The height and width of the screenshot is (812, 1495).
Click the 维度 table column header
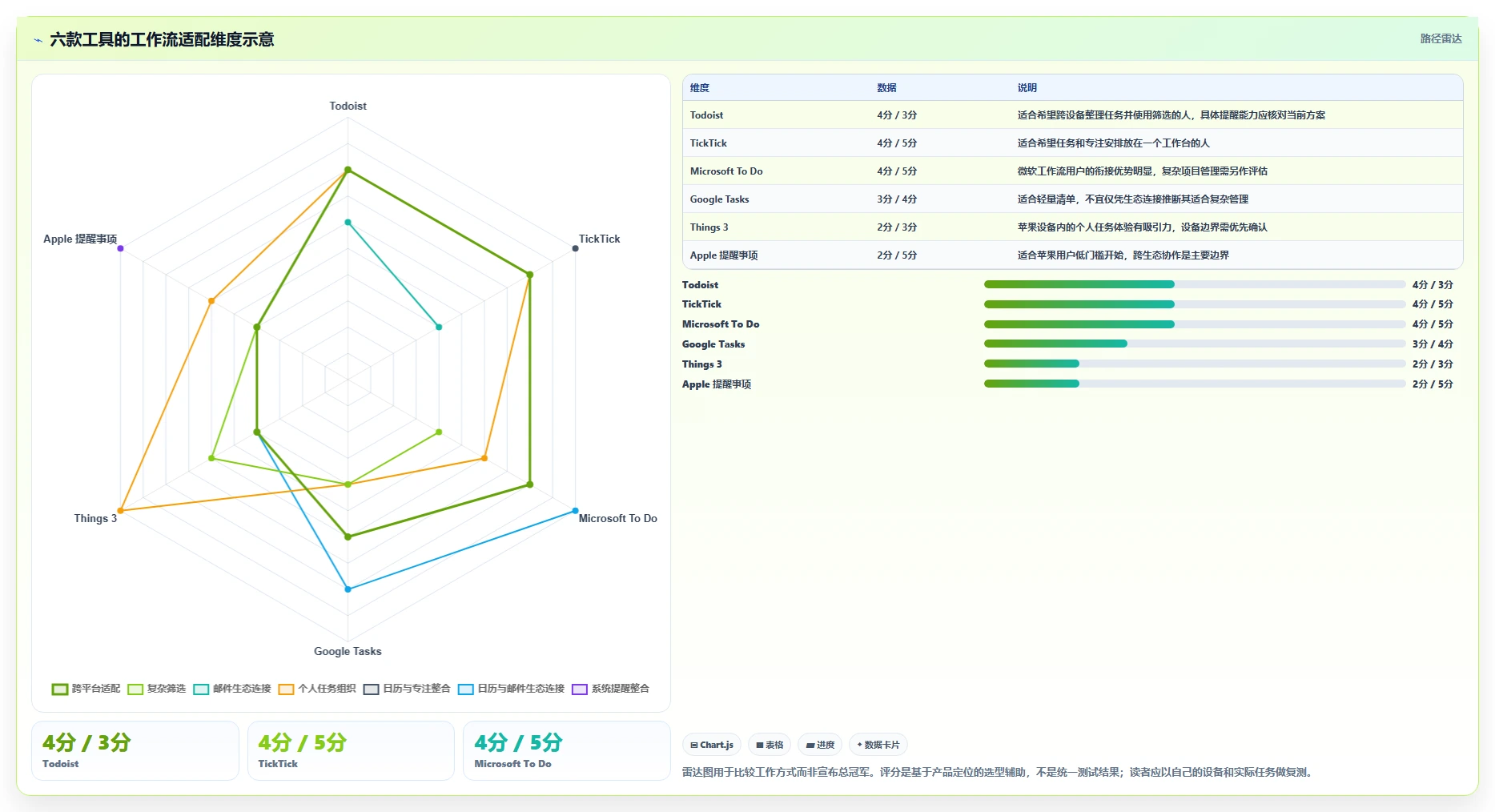click(700, 88)
